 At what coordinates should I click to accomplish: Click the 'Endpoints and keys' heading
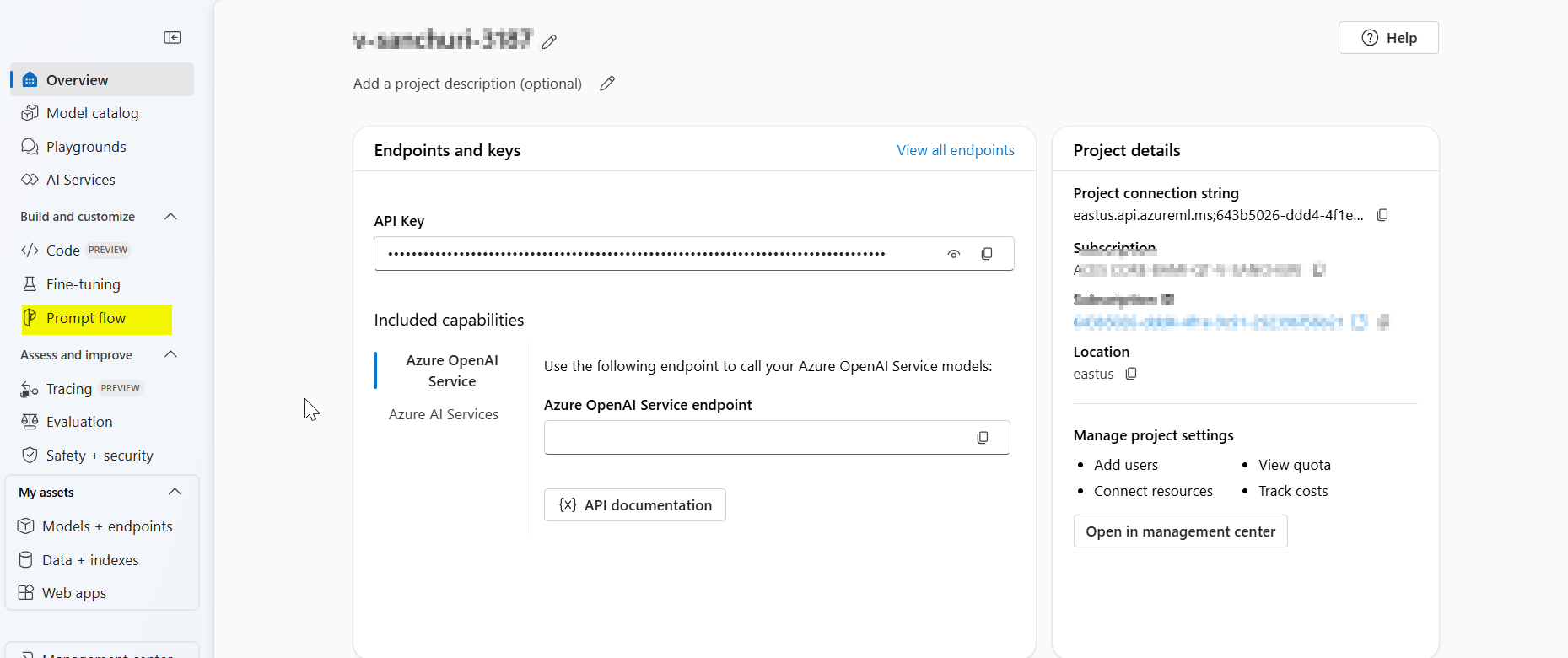447,150
